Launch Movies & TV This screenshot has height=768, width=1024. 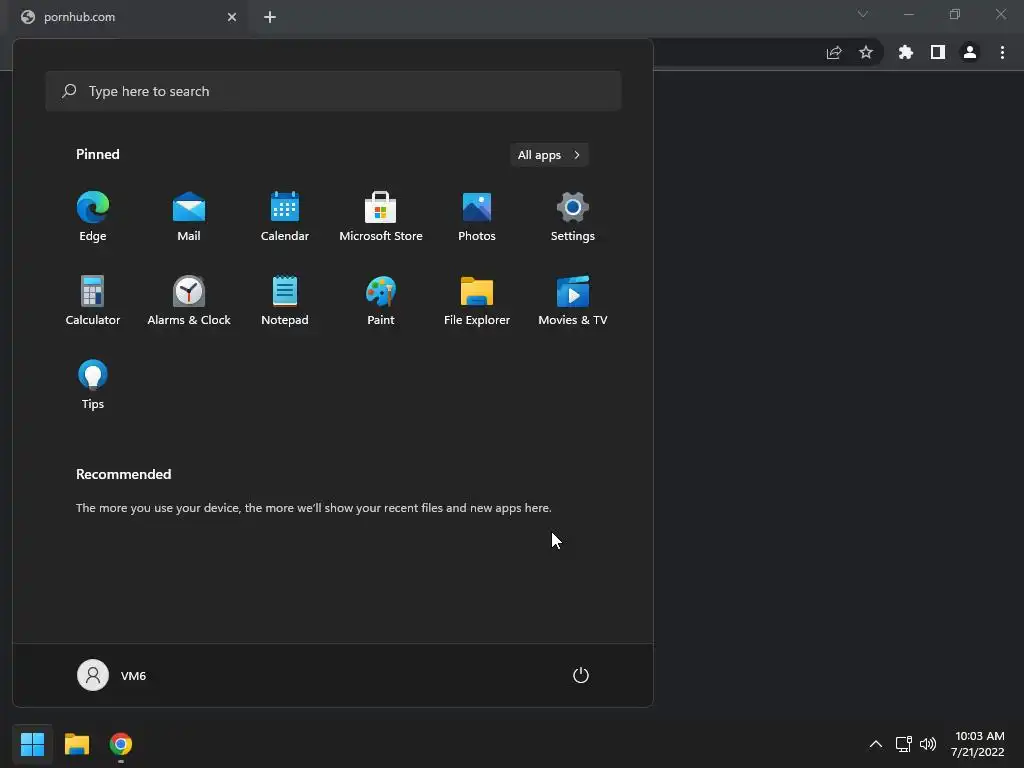pyautogui.click(x=573, y=301)
